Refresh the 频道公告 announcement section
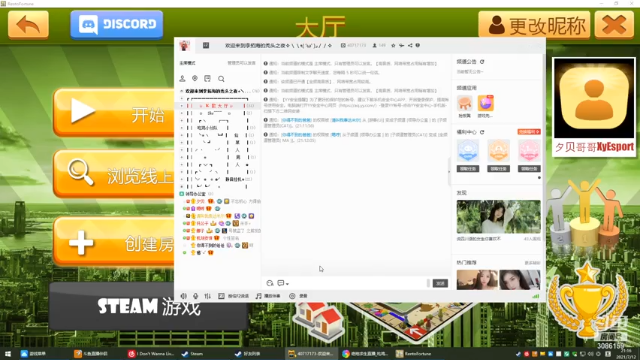 click(x=482, y=62)
